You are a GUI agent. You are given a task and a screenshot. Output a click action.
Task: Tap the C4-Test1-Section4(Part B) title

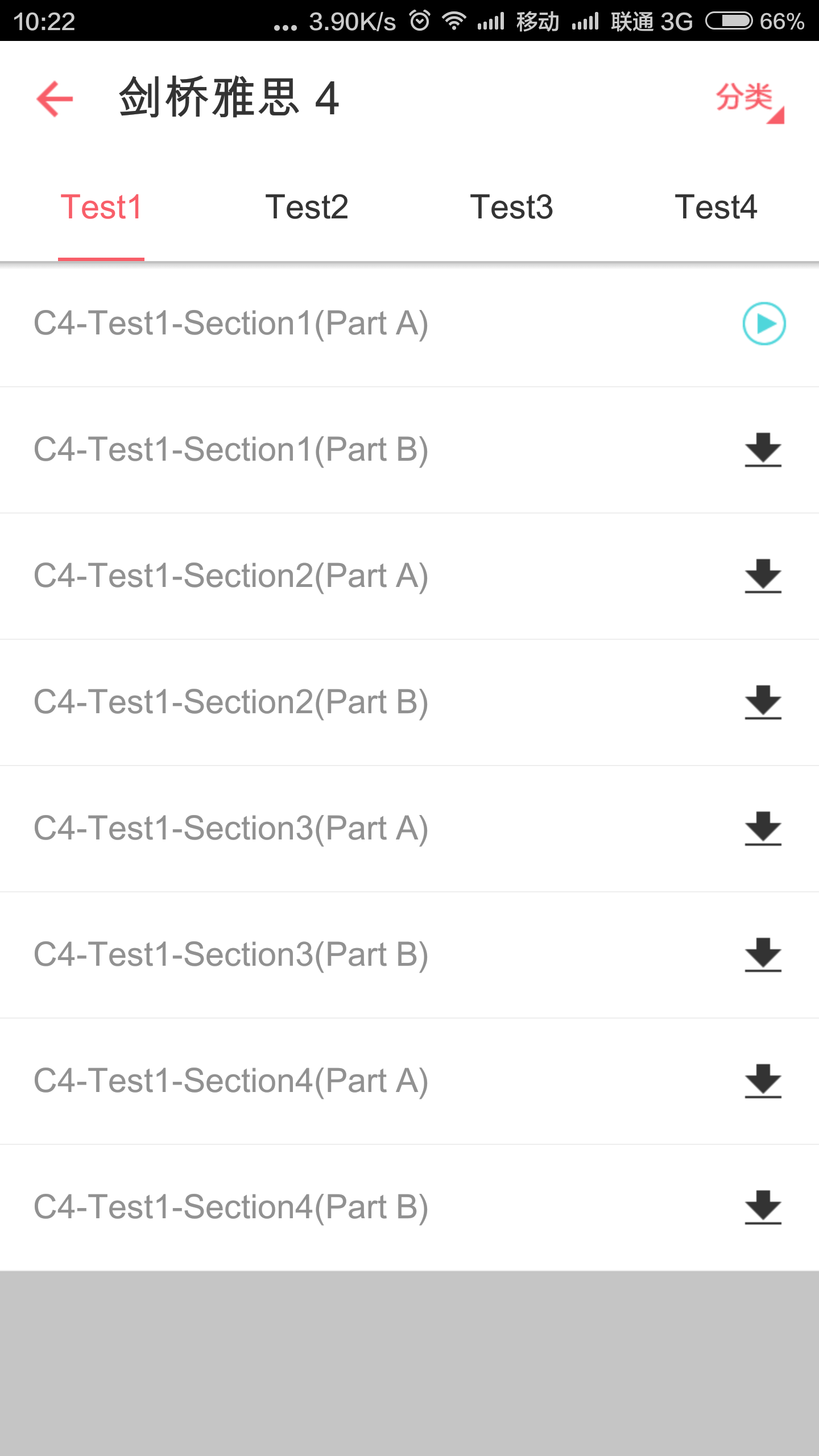click(x=230, y=1207)
